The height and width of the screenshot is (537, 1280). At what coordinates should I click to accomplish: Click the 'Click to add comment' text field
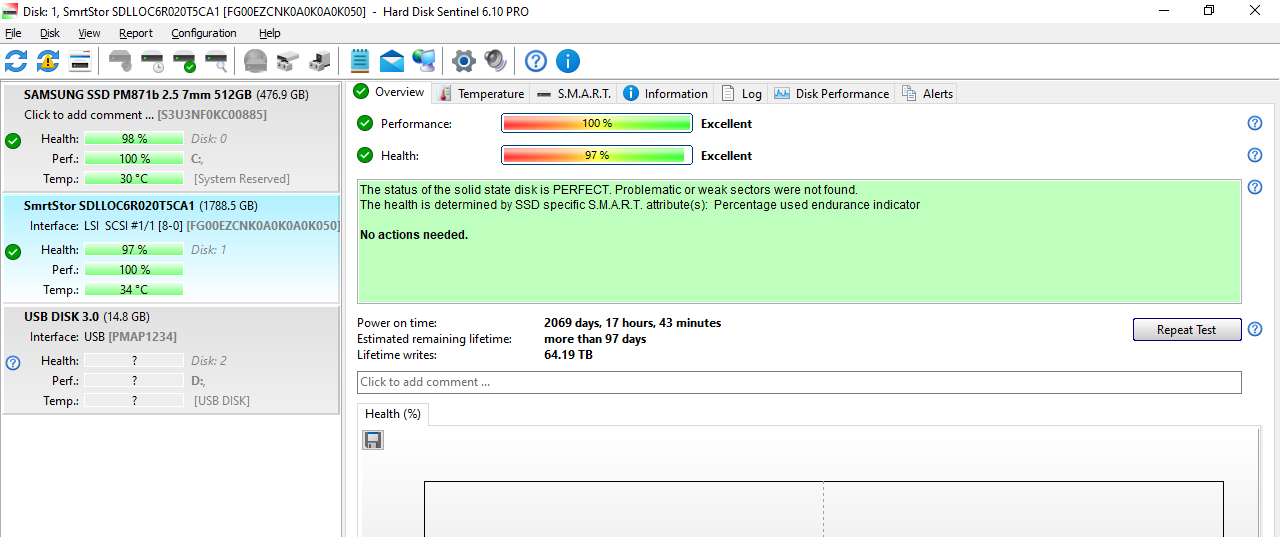(x=798, y=382)
